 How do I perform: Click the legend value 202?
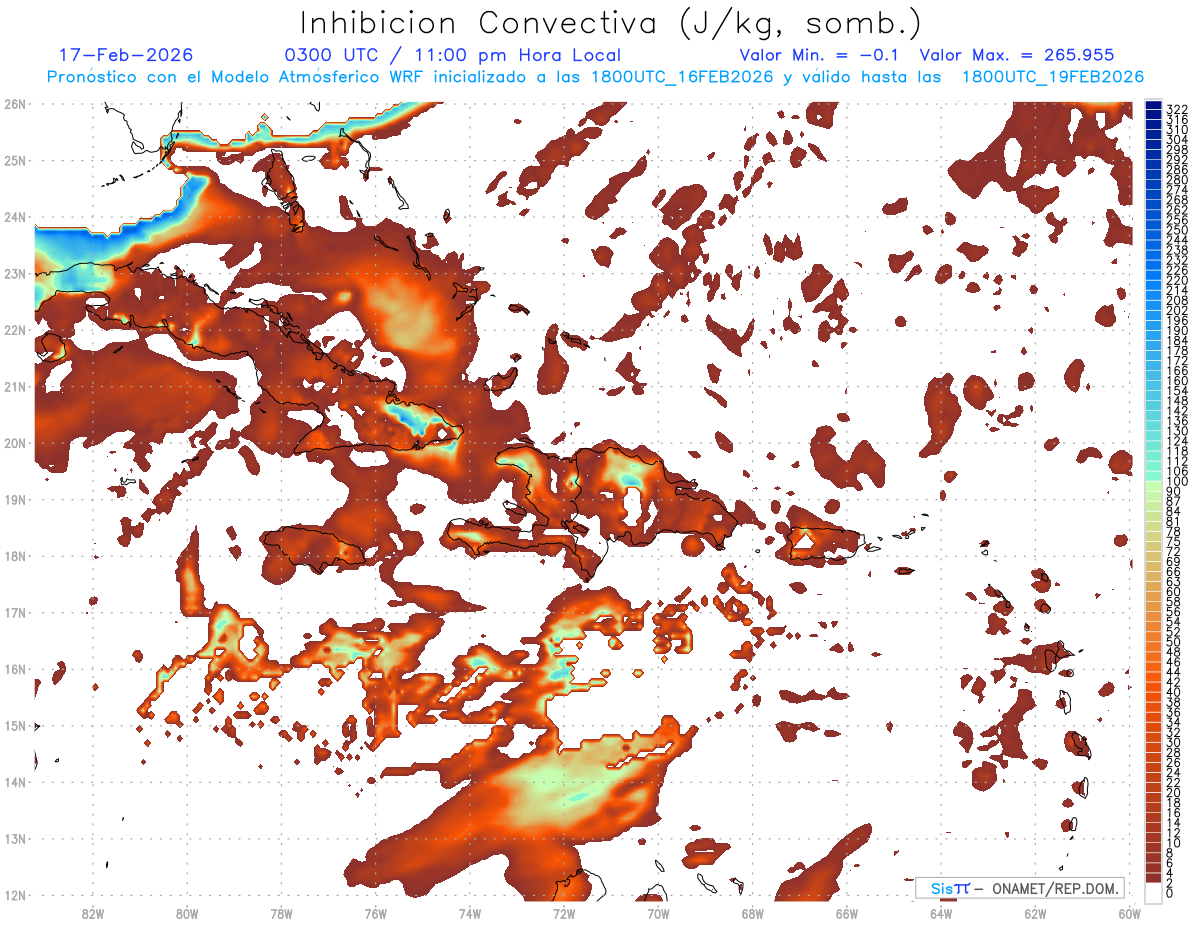tap(1176, 310)
